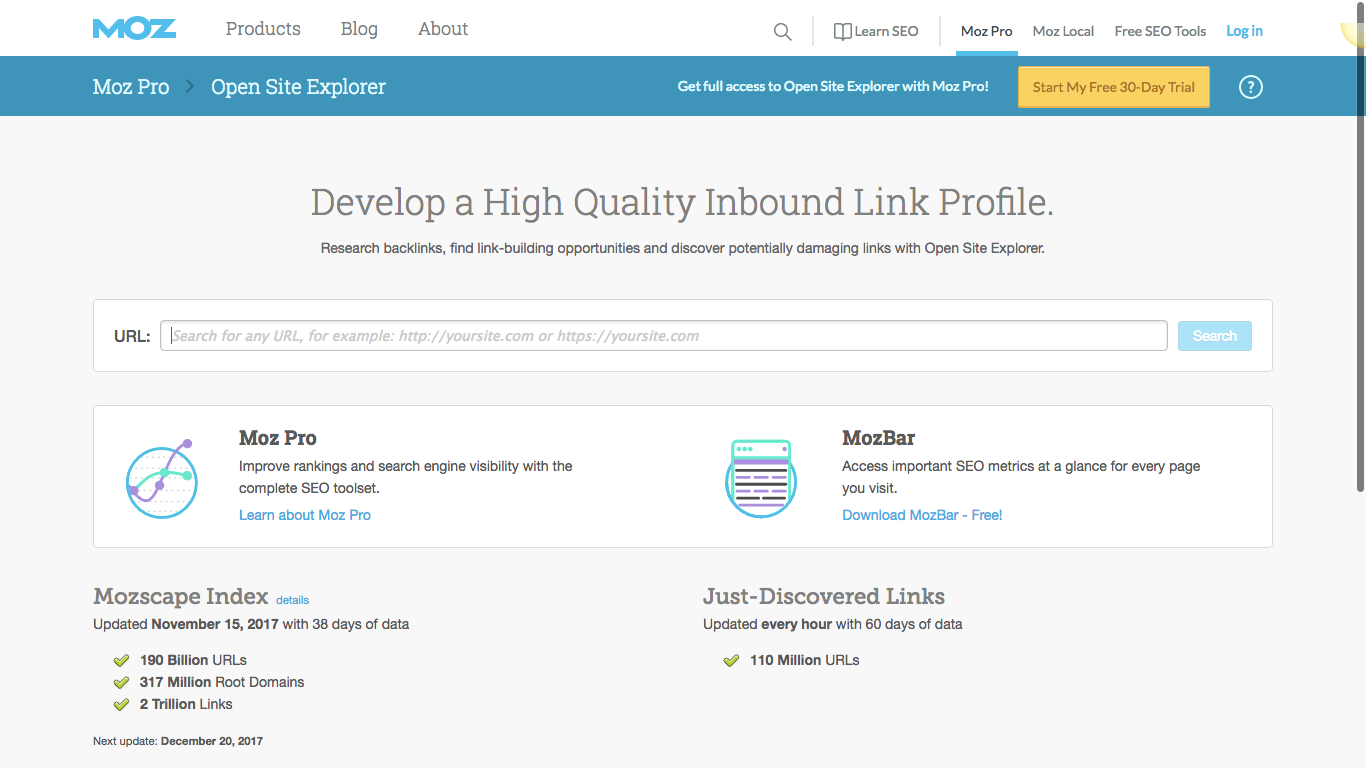This screenshot has width=1366, height=768.
Task: Select the Moz Pro tab
Action: (987, 31)
